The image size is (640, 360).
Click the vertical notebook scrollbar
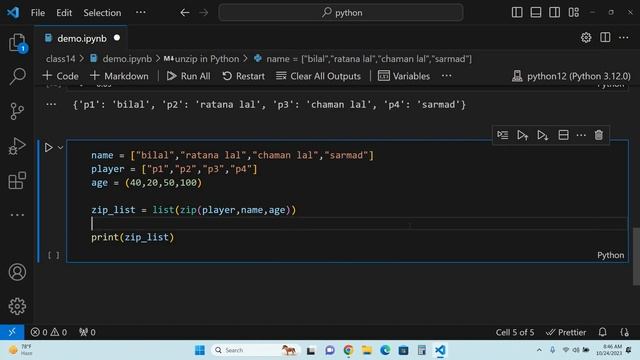pos(636,256)
